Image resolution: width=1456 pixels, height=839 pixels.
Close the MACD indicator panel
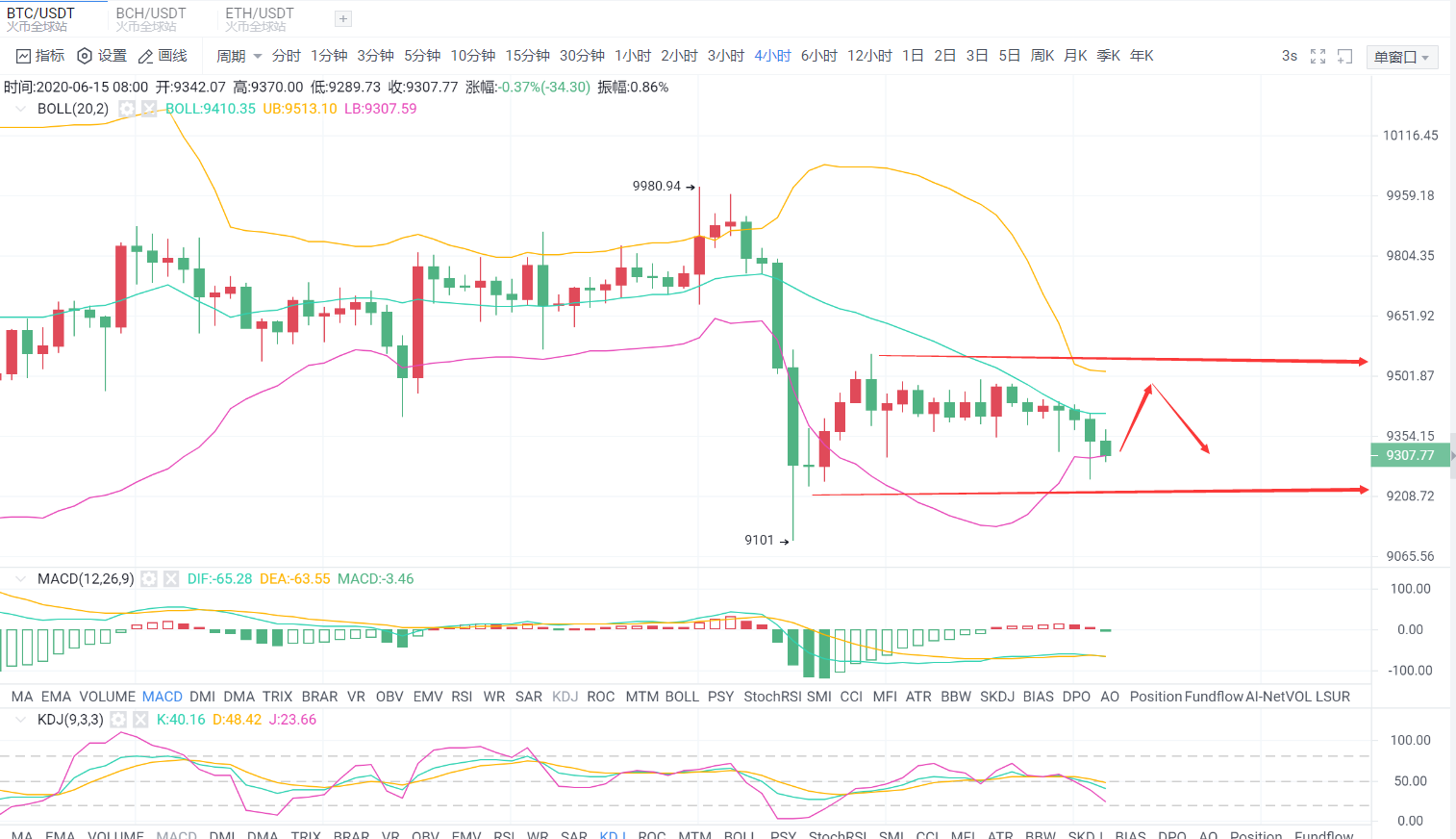(171, 579)
